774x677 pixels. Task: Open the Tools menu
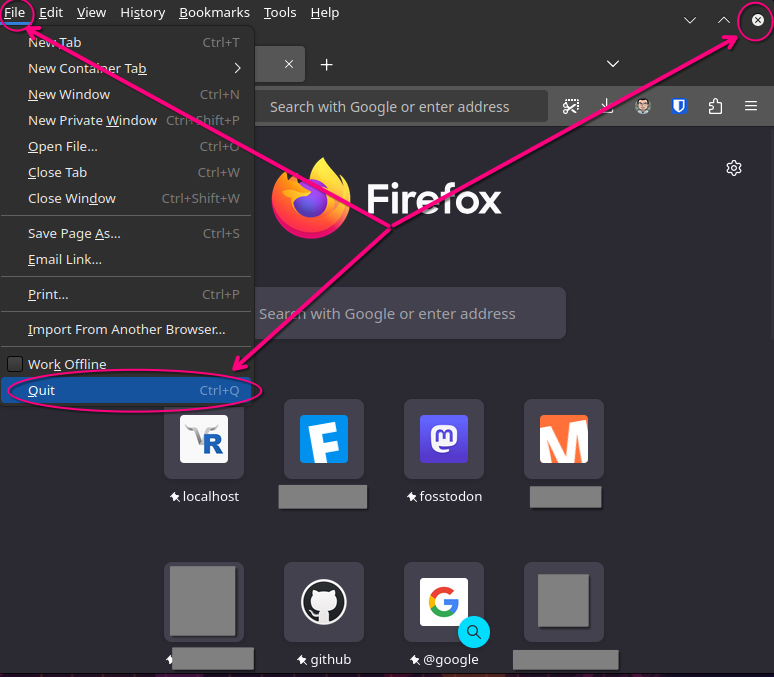(280, 13)
